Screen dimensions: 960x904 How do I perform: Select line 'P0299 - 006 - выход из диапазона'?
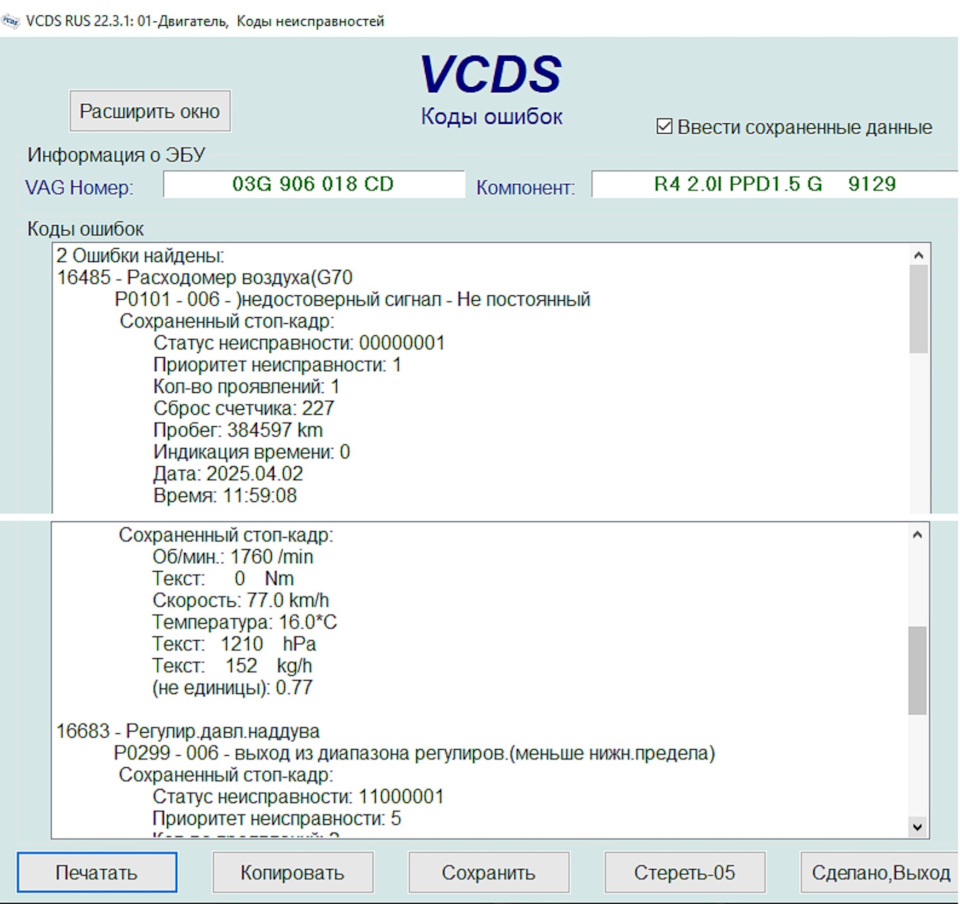click(414, 753)
